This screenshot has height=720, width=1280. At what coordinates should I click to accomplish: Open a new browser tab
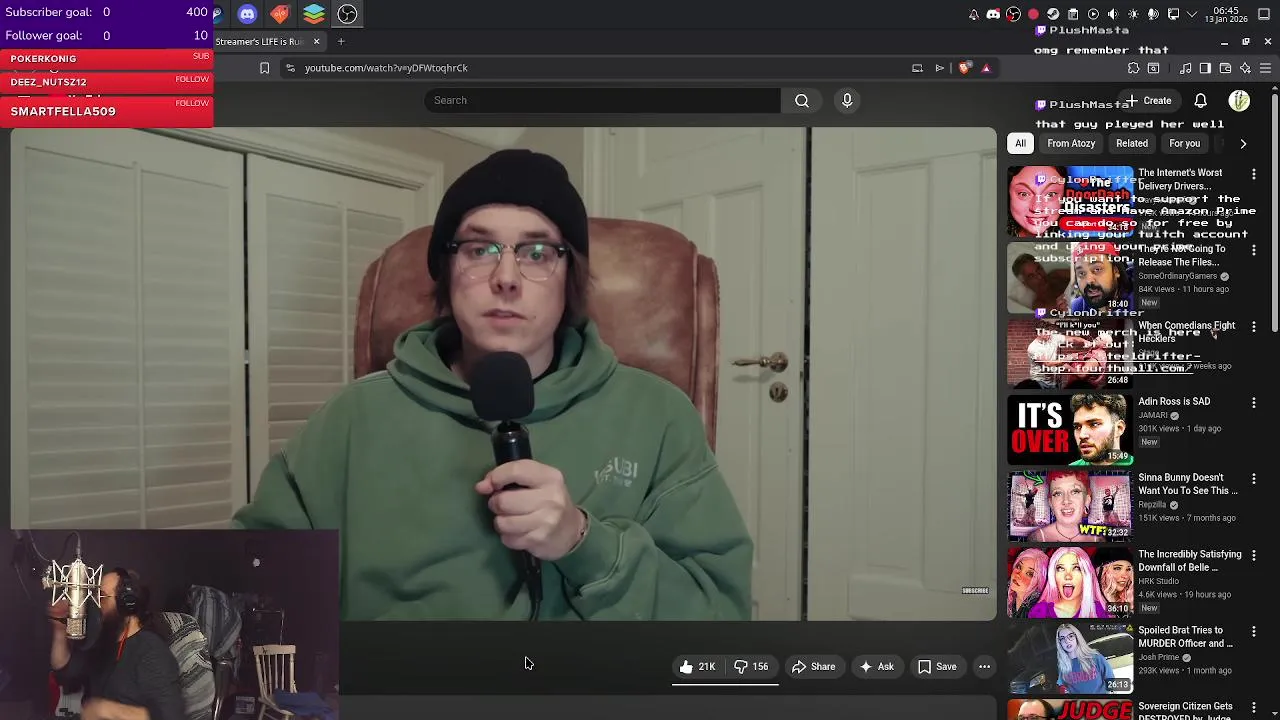click(x=341, y=41)
